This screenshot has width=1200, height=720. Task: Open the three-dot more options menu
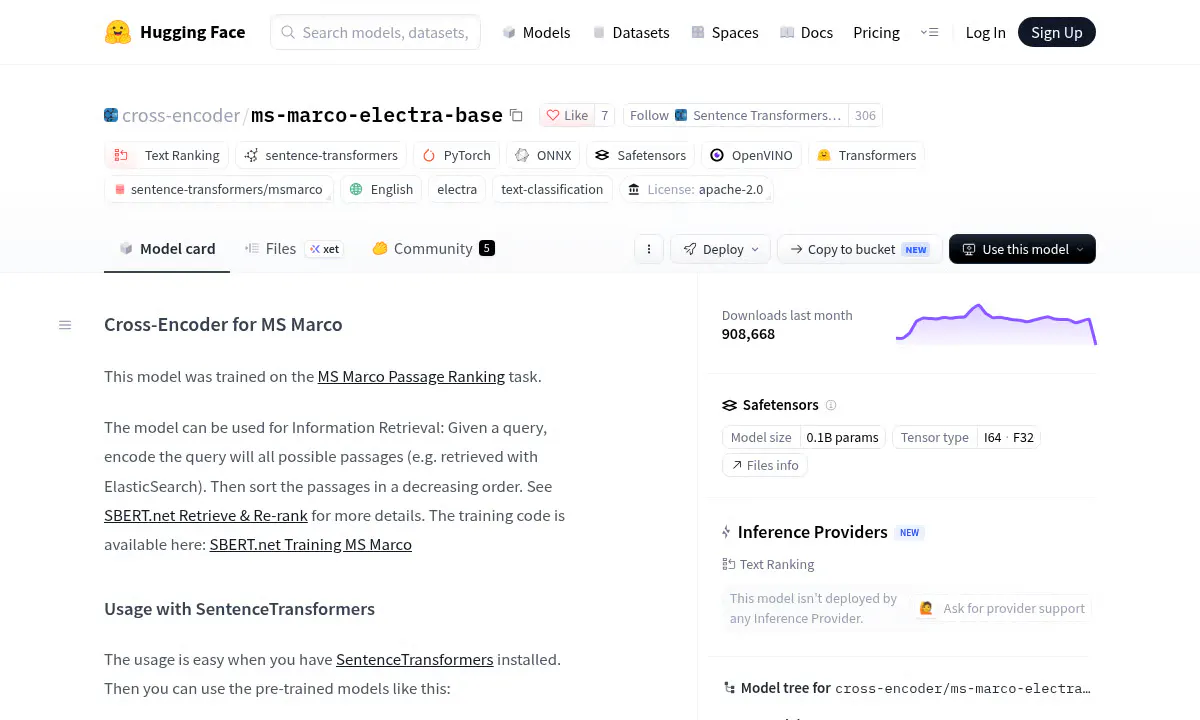coord(649,249)
